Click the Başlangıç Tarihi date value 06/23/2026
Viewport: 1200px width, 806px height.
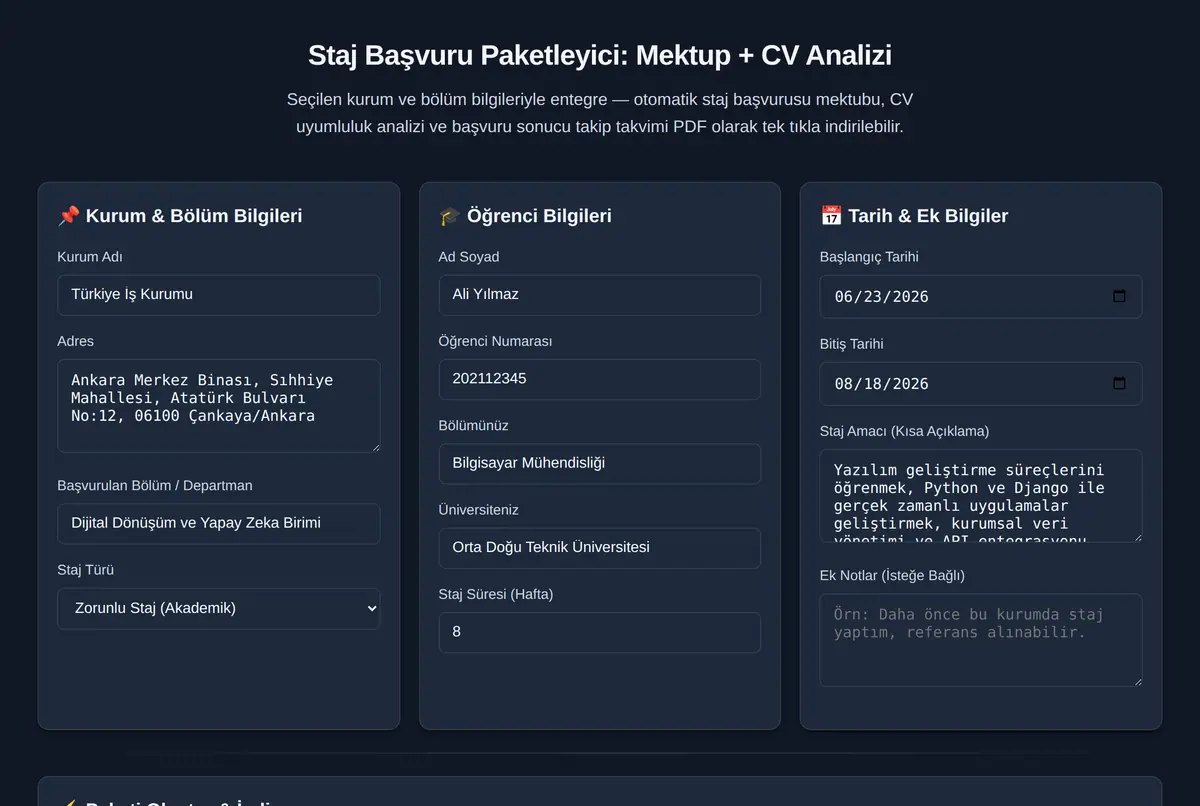click(x=882, y=297)
